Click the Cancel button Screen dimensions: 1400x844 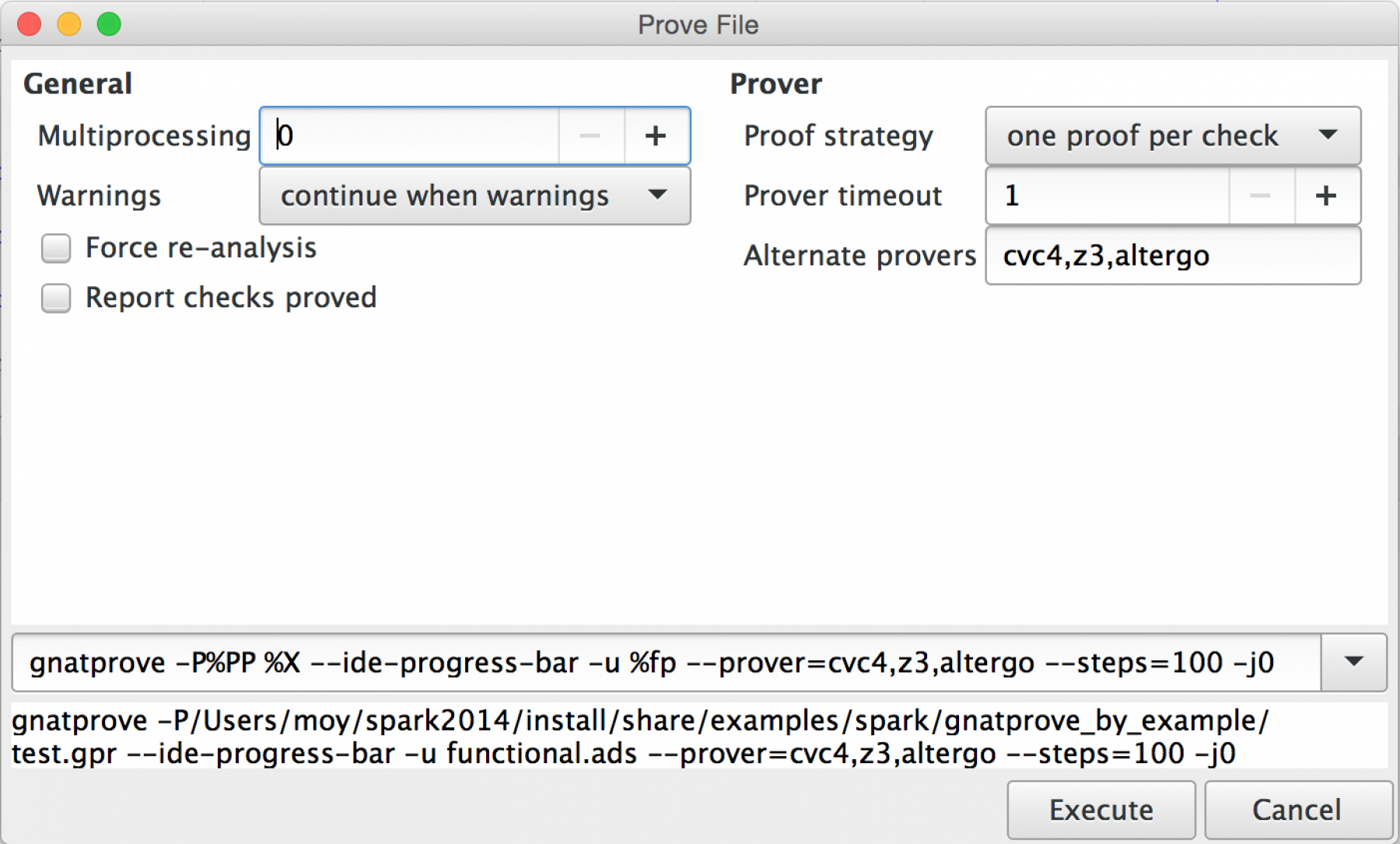[1297, 810]
